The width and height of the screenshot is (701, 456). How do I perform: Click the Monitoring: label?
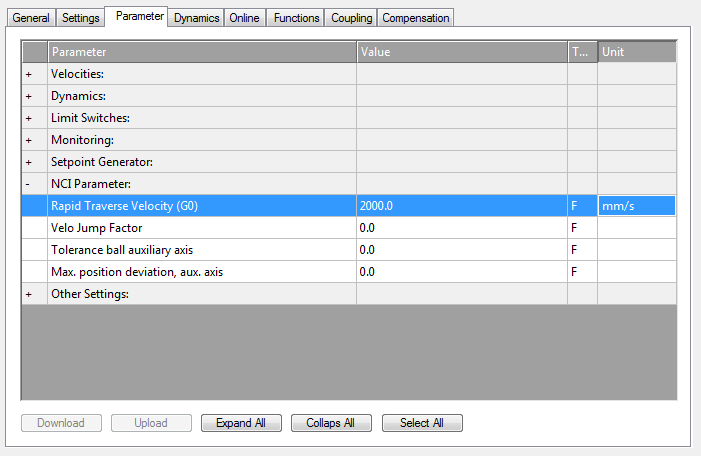click(82, 140)
